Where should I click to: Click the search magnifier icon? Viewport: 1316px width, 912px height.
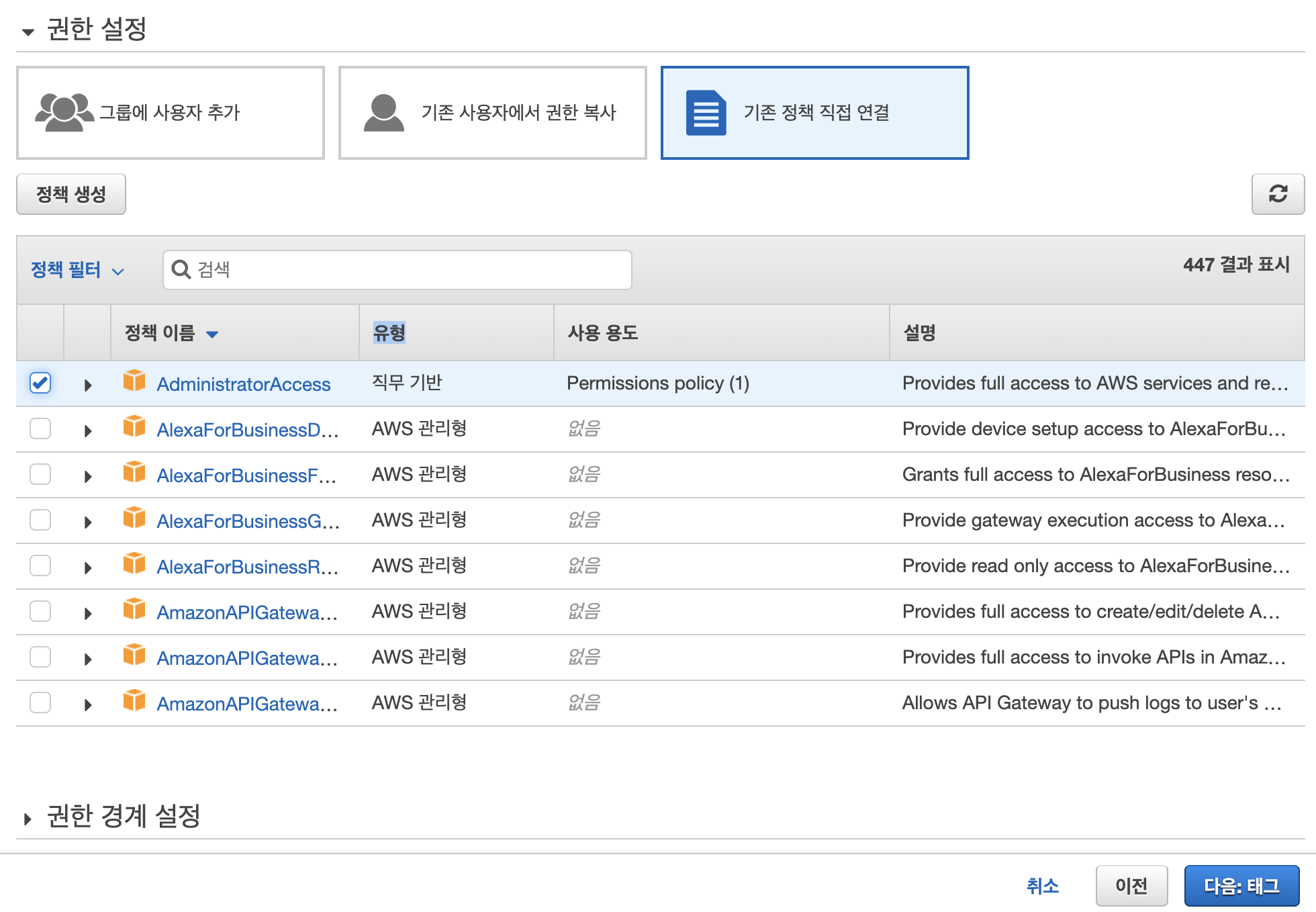[181, 269]
